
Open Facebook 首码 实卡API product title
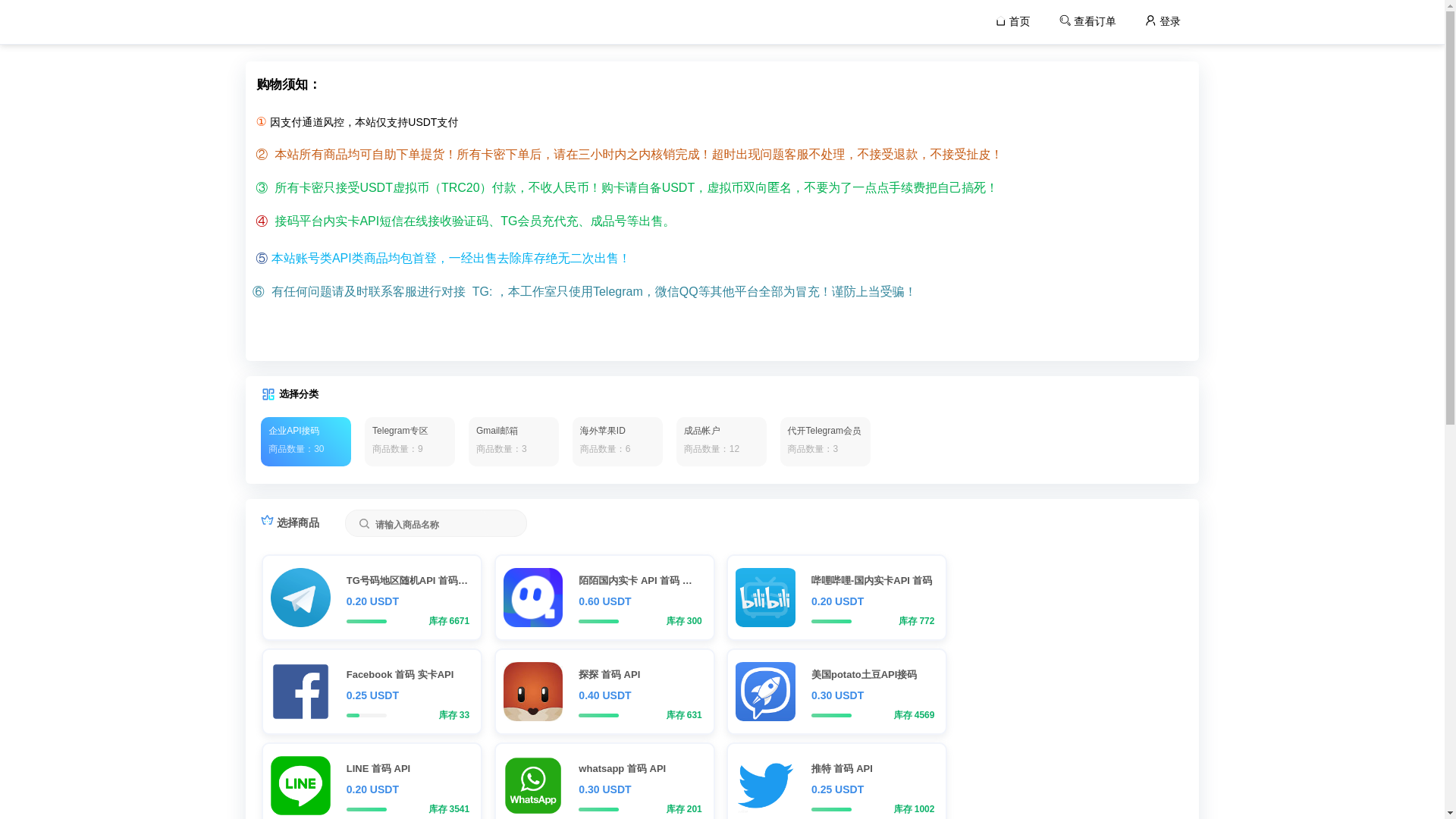(x=400, y=675)
